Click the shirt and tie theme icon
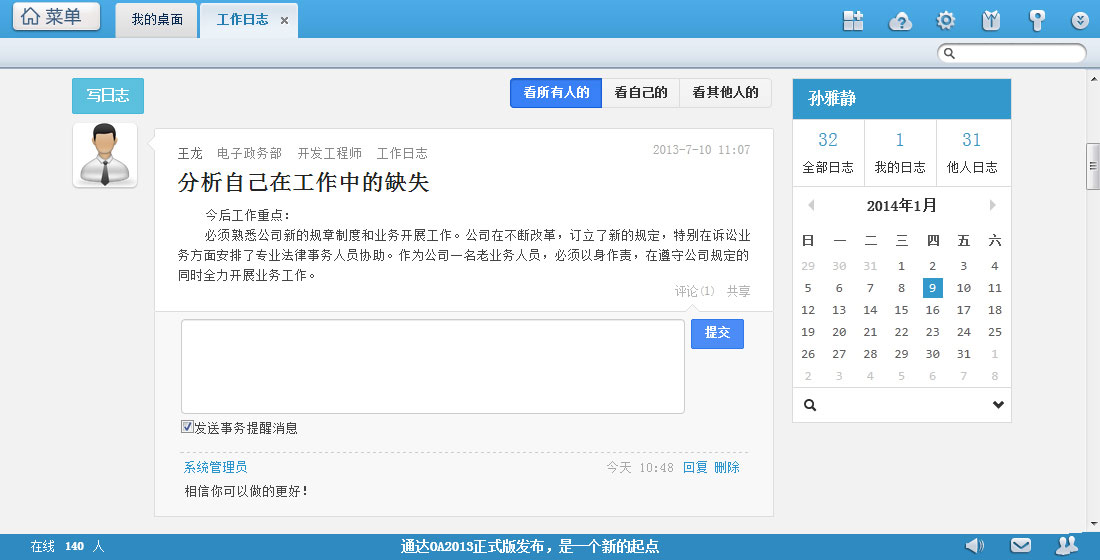1100x560 pixels. [x=991, y=20]
